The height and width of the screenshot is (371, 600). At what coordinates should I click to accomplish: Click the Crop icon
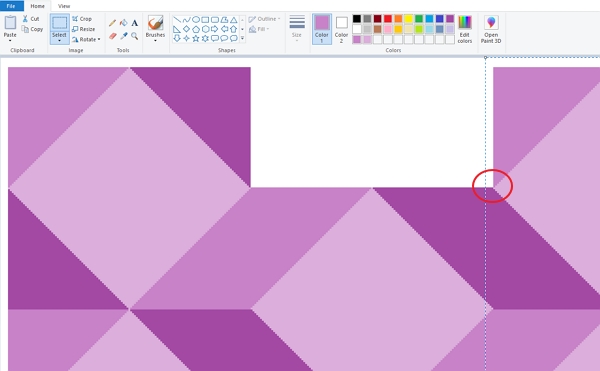75,19
